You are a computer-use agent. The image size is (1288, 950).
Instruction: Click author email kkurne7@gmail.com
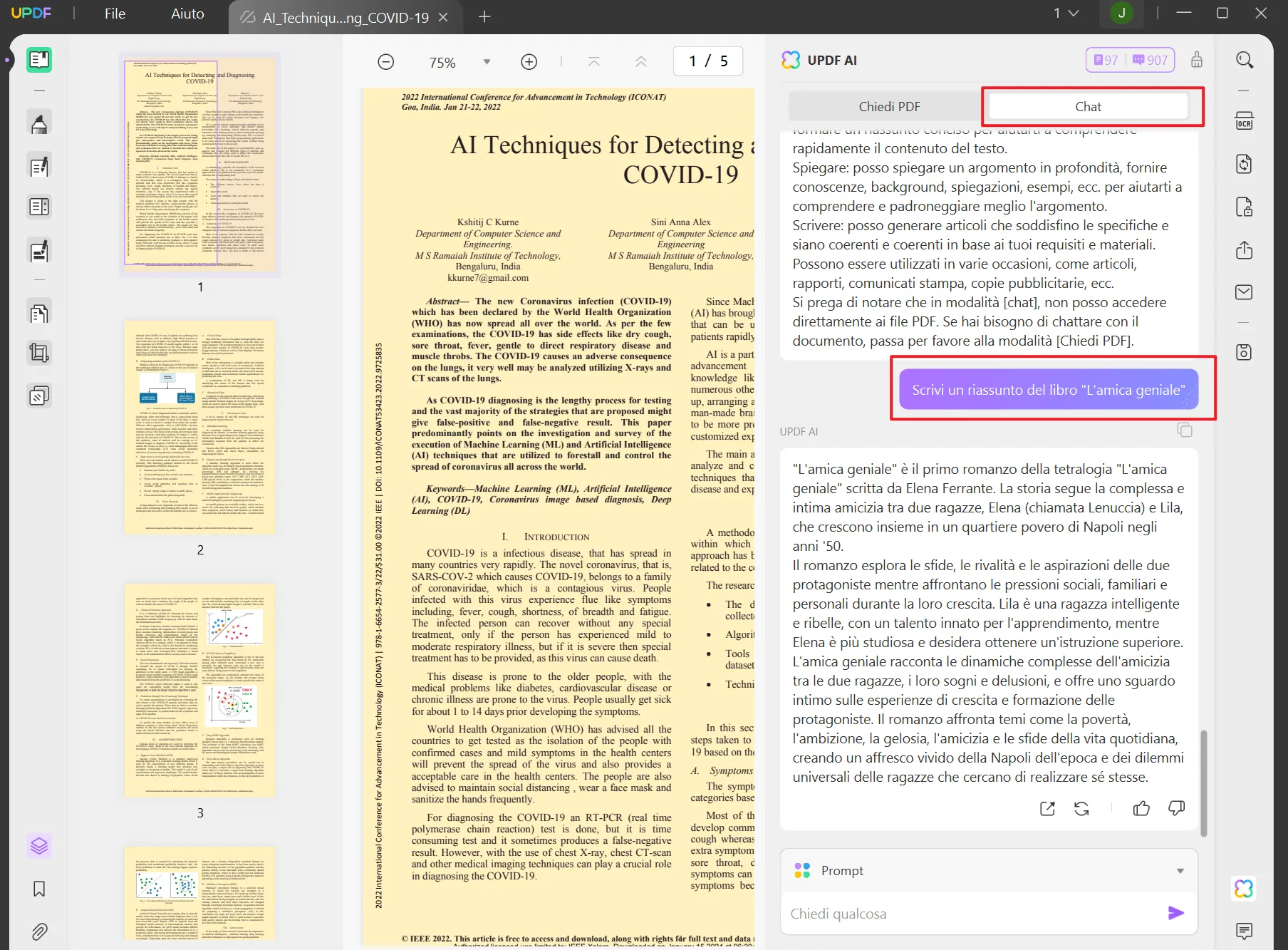[x=488, y=278]
